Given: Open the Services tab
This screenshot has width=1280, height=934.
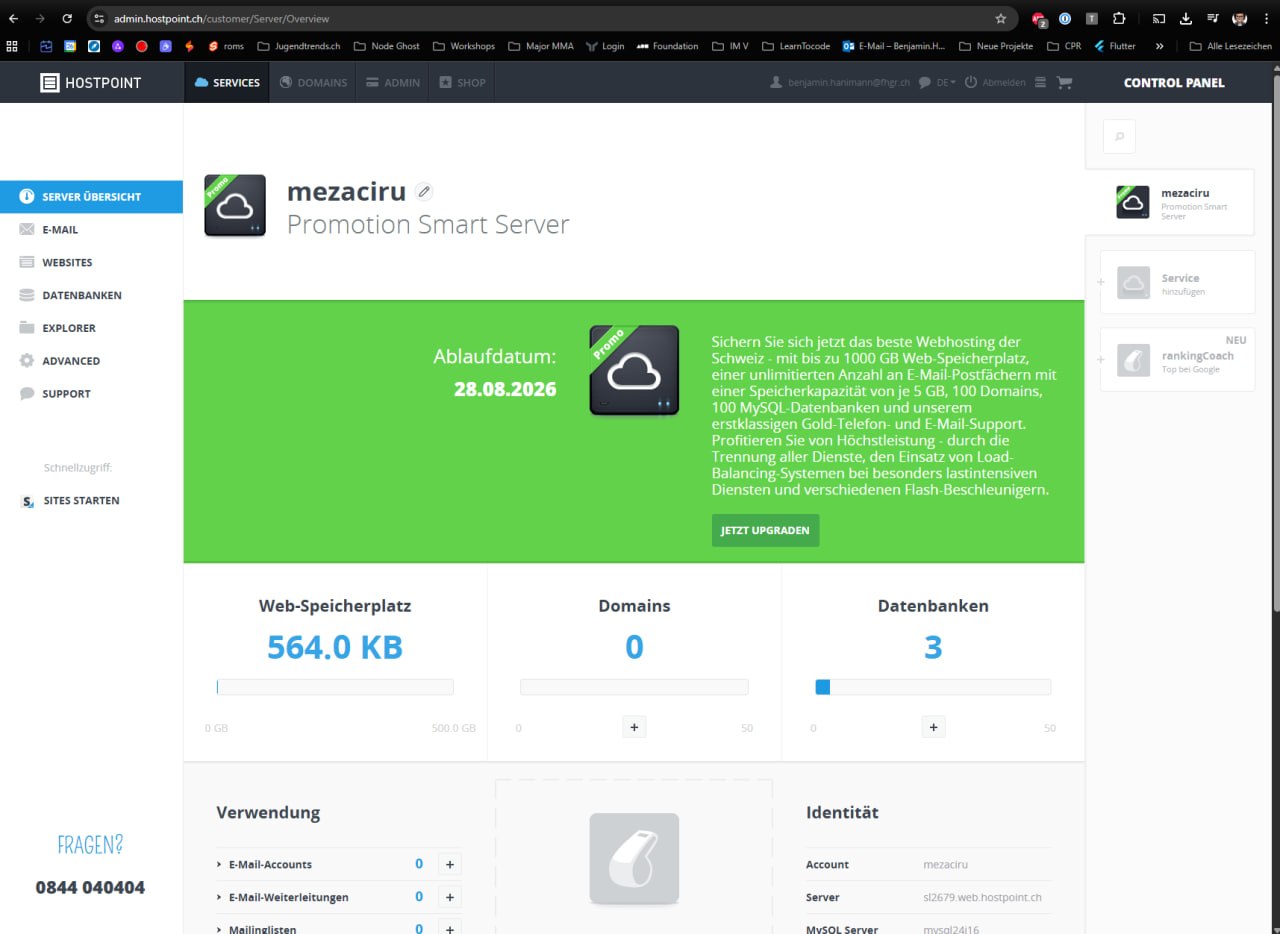Looking at the screenshot, I should [x=227, y=82].
